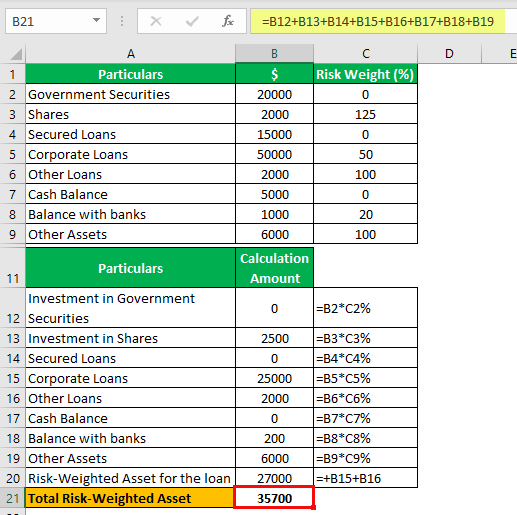The width and height of the screenshot is (517, 515).
Task: Select column D header
Action: click(x=449, y=54)
